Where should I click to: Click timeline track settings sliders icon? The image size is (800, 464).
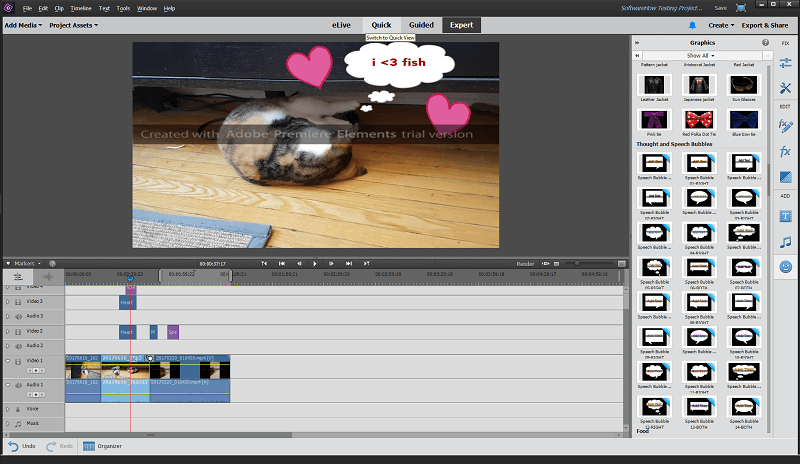pos(18,277)
